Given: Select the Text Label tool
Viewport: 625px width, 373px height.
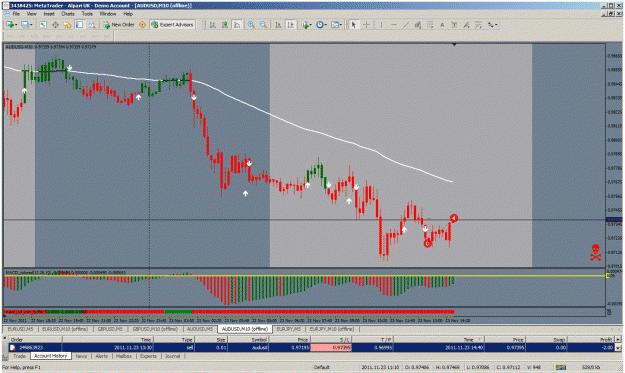Looking at the screenshot, I should pos(454,25).
